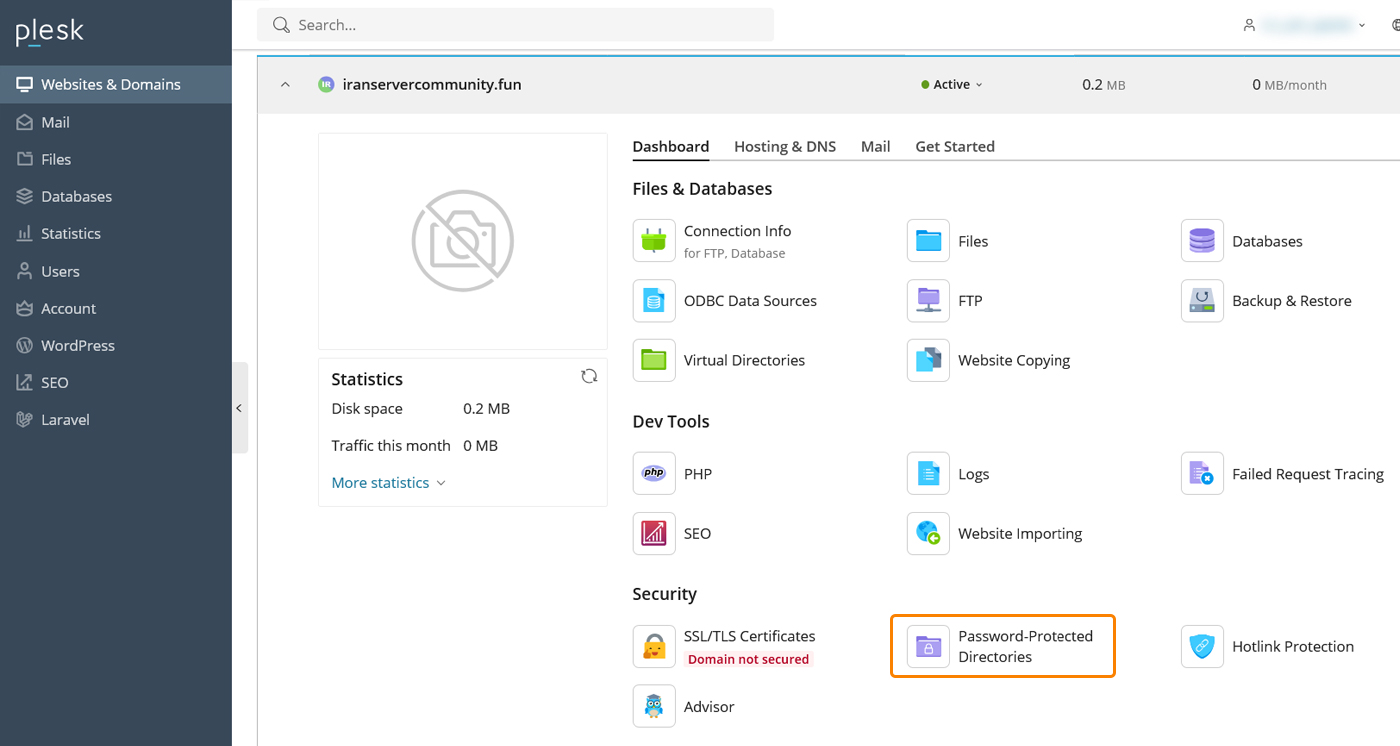This screenshot has height=746, width=1400.
Task: Collapse the iranservercommunity.fun domain row
Action: click(286, 85)
